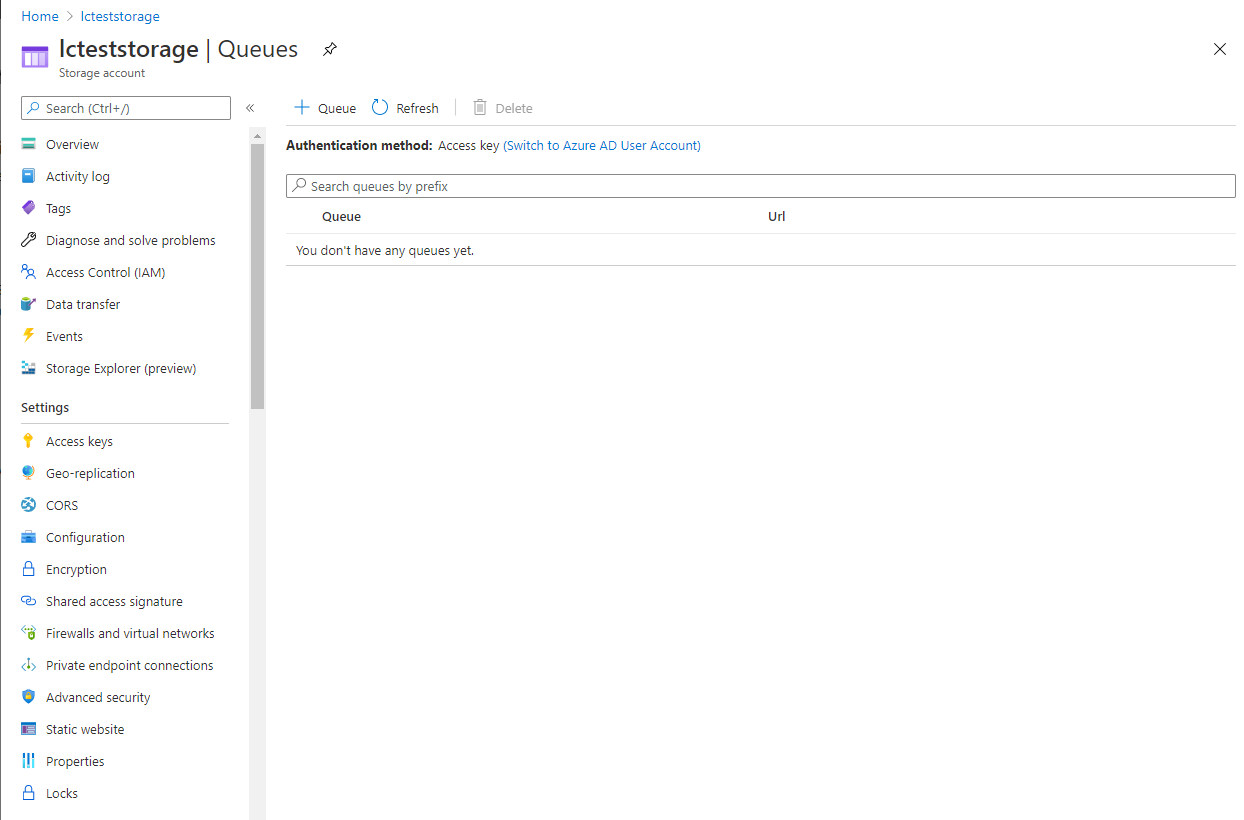This screenshot has height=820, width=1244.
Task: Click the plus icon to add Queue
Action: pos(301,108)
